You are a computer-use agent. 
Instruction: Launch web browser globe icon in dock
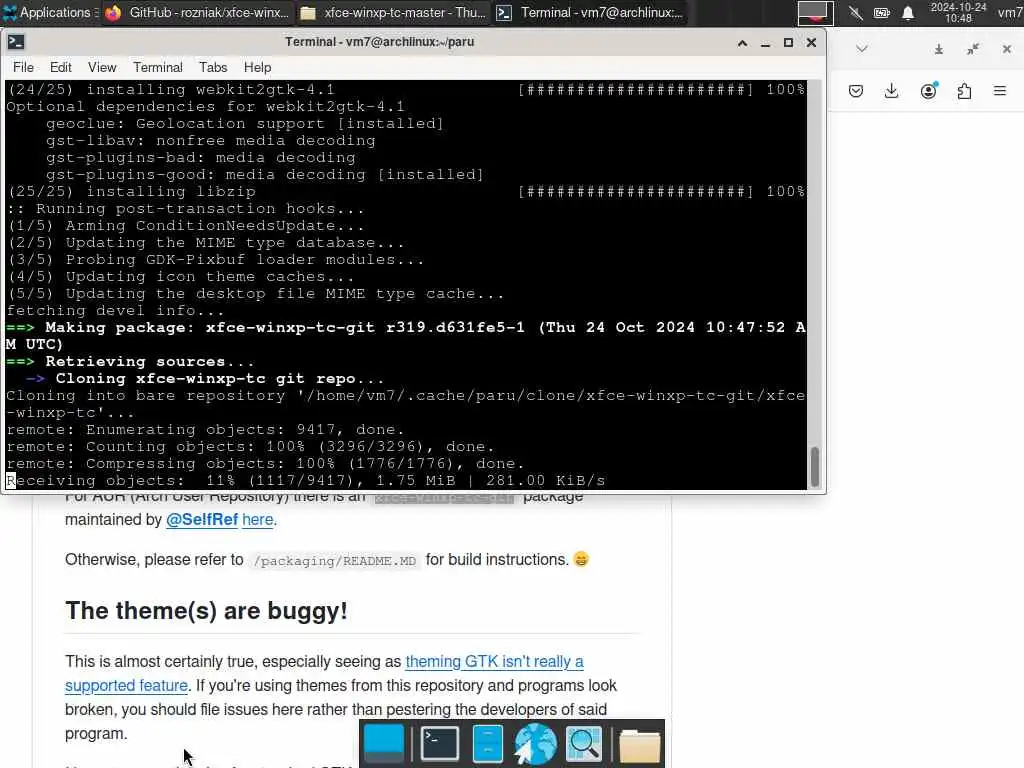(535, 744)
